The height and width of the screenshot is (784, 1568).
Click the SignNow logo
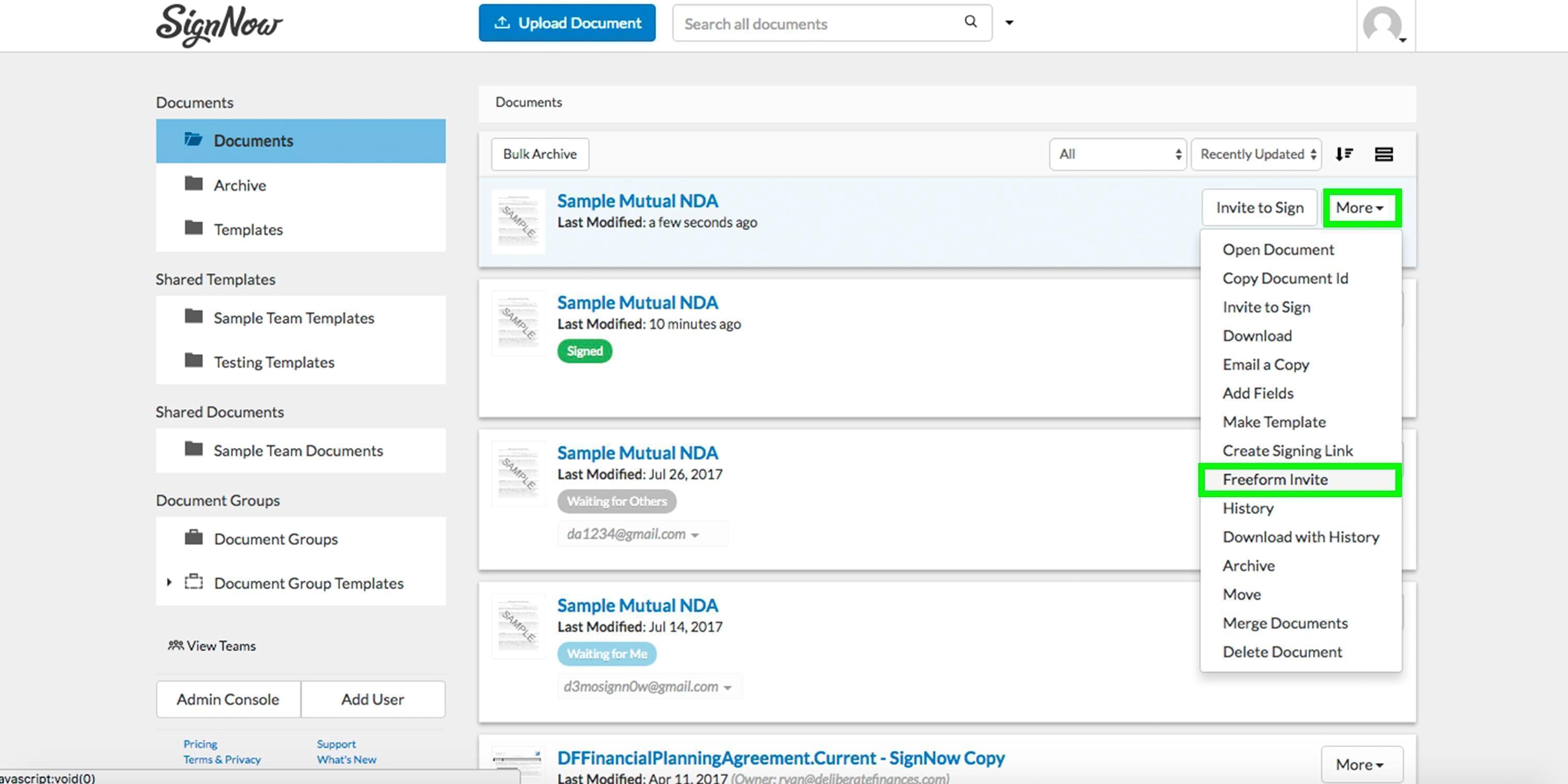point(219,25)
